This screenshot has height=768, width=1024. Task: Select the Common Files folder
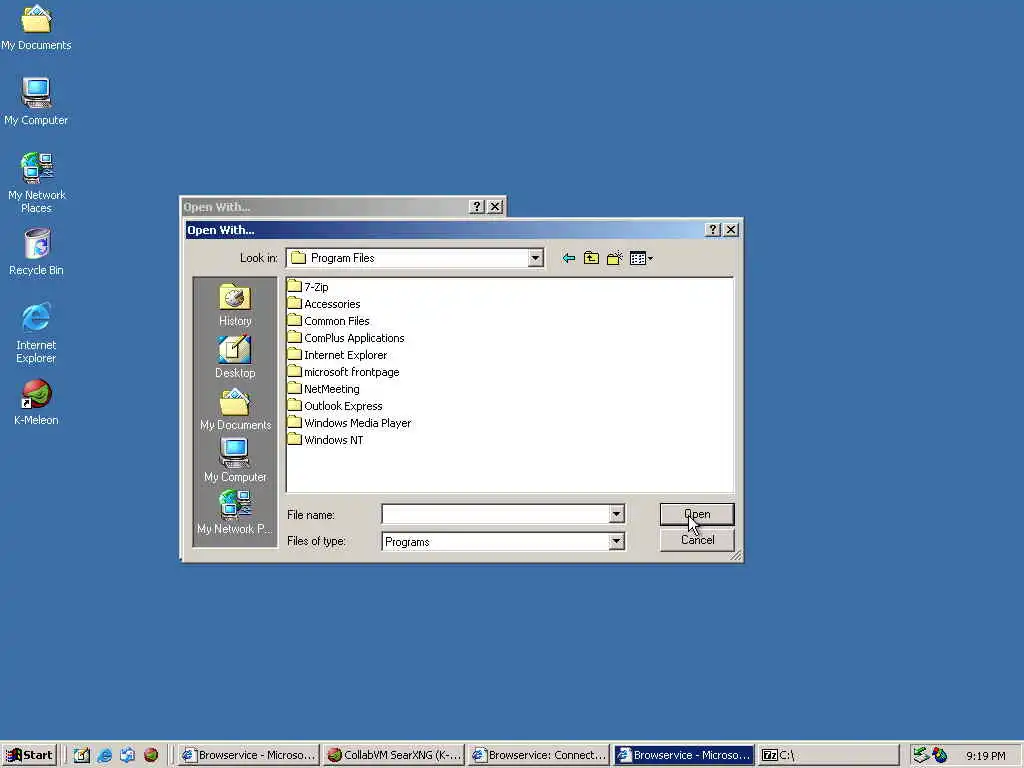point(329,321)
